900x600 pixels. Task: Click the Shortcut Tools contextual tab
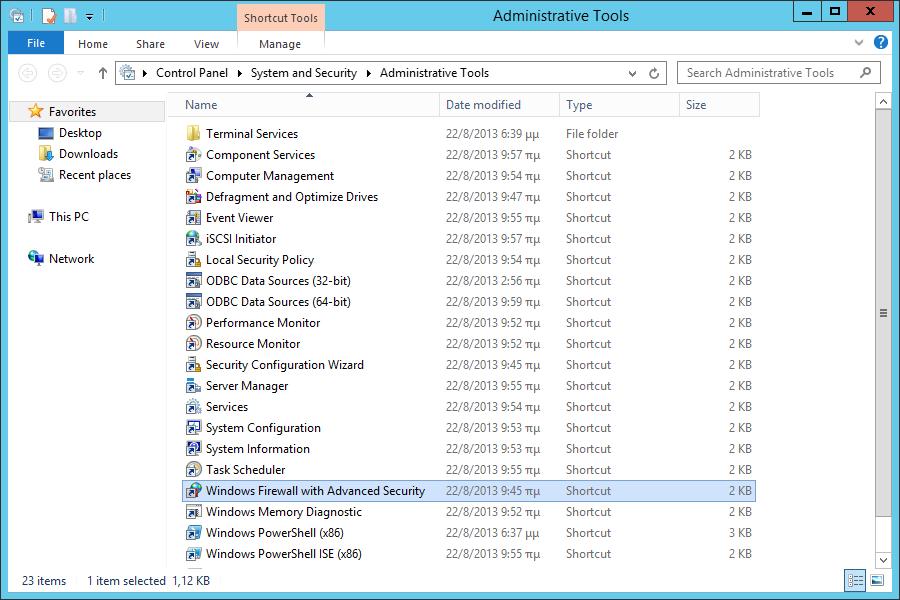pos(281,18)
